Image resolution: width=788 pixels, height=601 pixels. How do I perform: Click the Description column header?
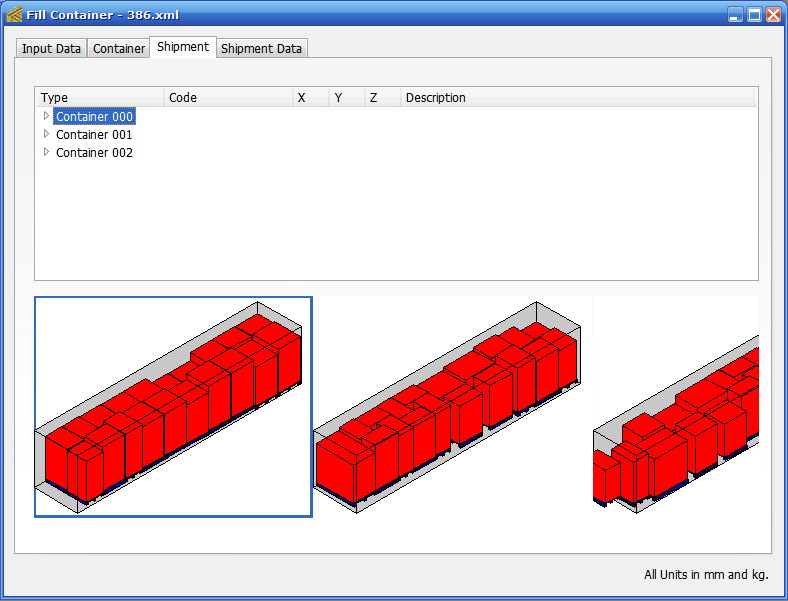[x=578, y=97]
